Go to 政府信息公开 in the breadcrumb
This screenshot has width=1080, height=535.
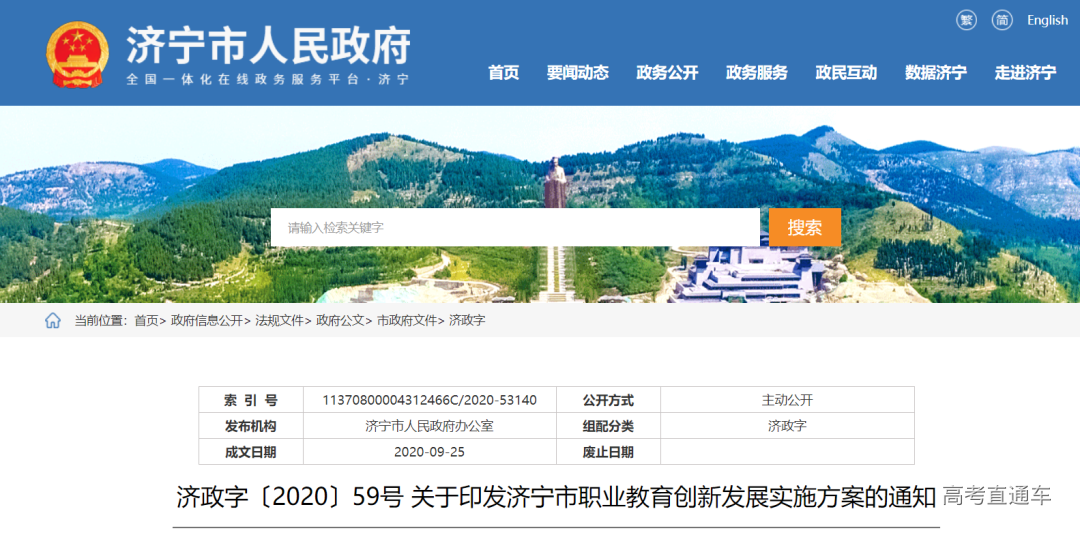tap(207, 321)
